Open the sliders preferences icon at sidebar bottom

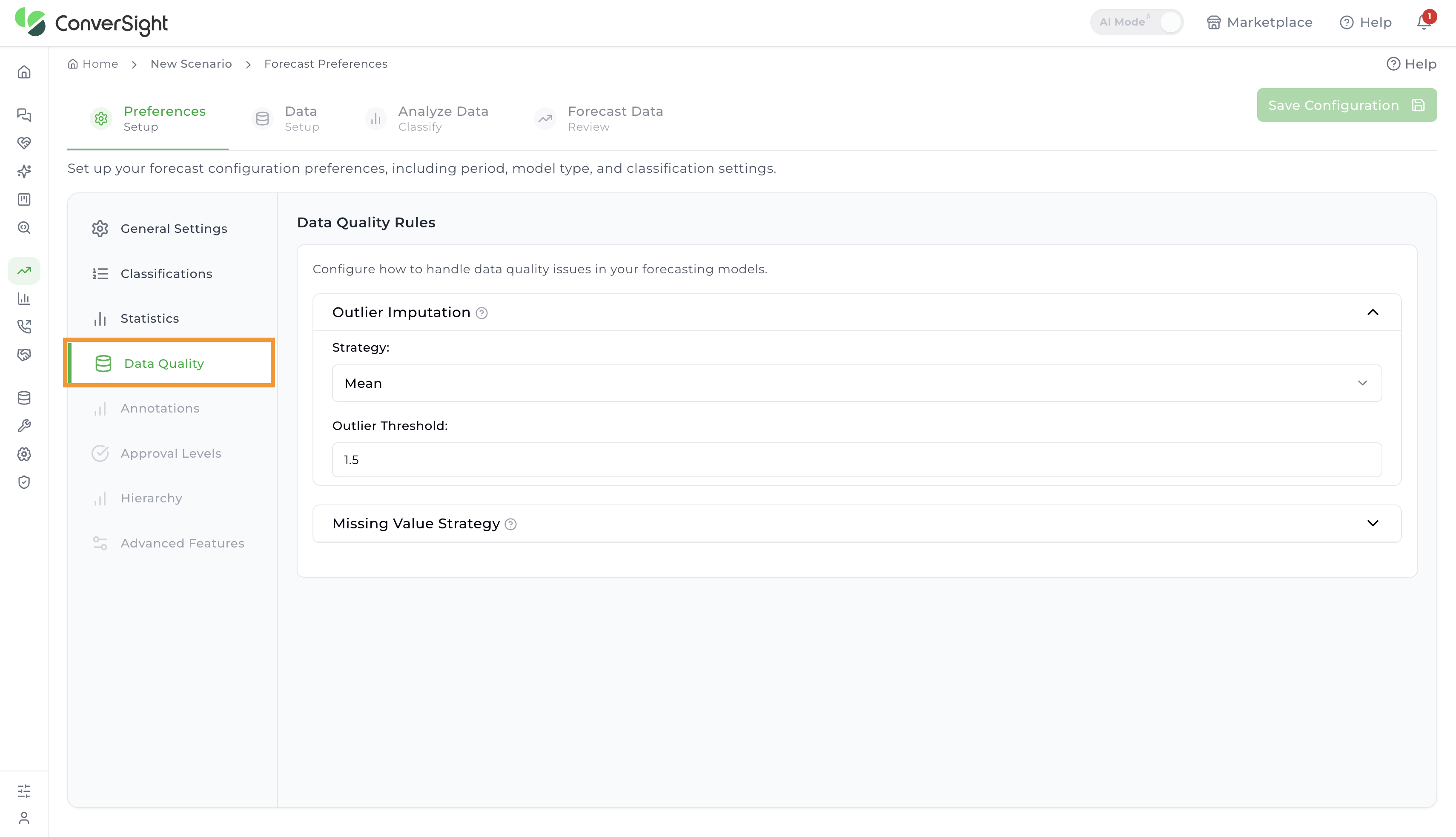[x=23, y=791]
